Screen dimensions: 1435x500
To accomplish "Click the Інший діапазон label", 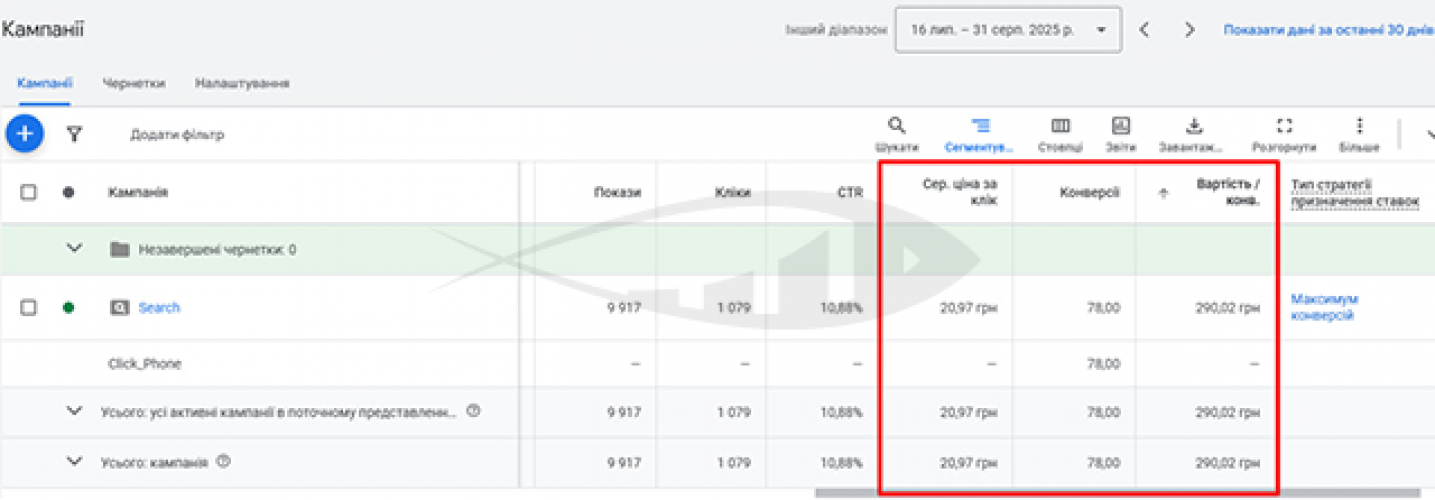I will point(836,31).
